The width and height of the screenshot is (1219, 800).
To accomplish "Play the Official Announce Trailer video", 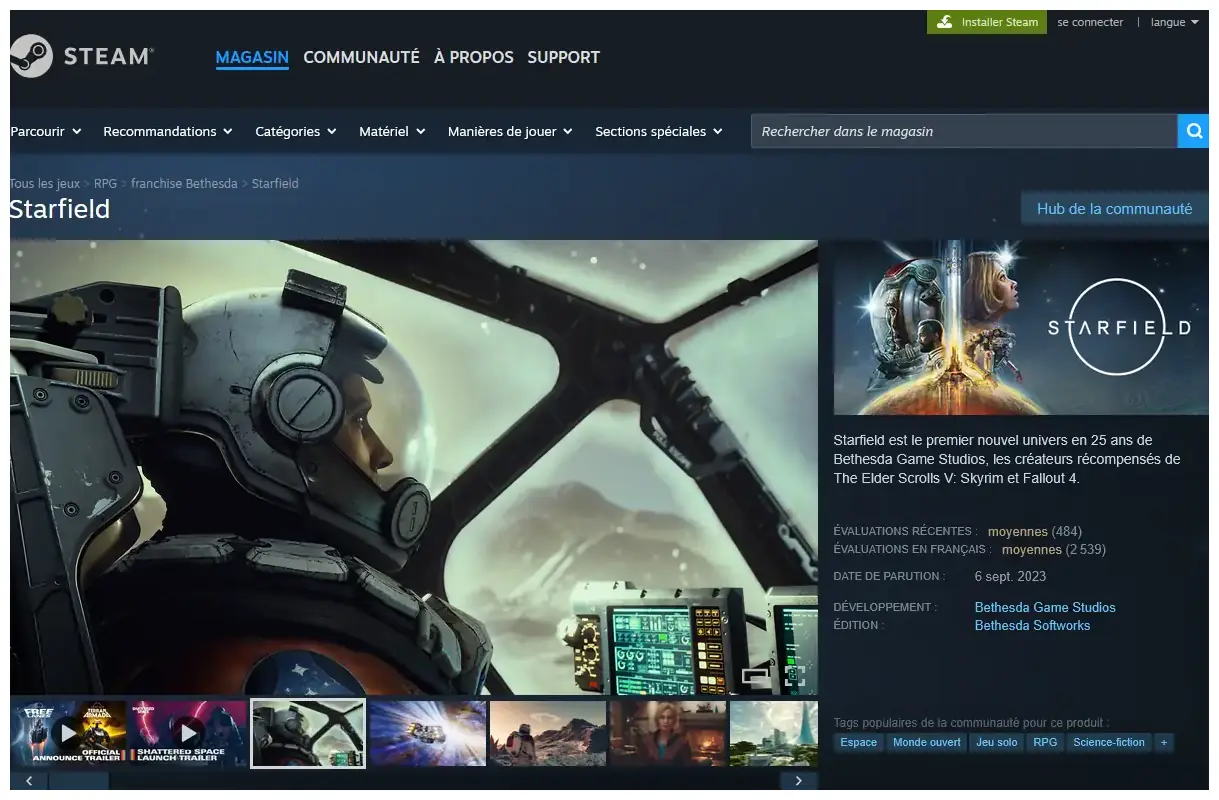I will pos(68,733).
